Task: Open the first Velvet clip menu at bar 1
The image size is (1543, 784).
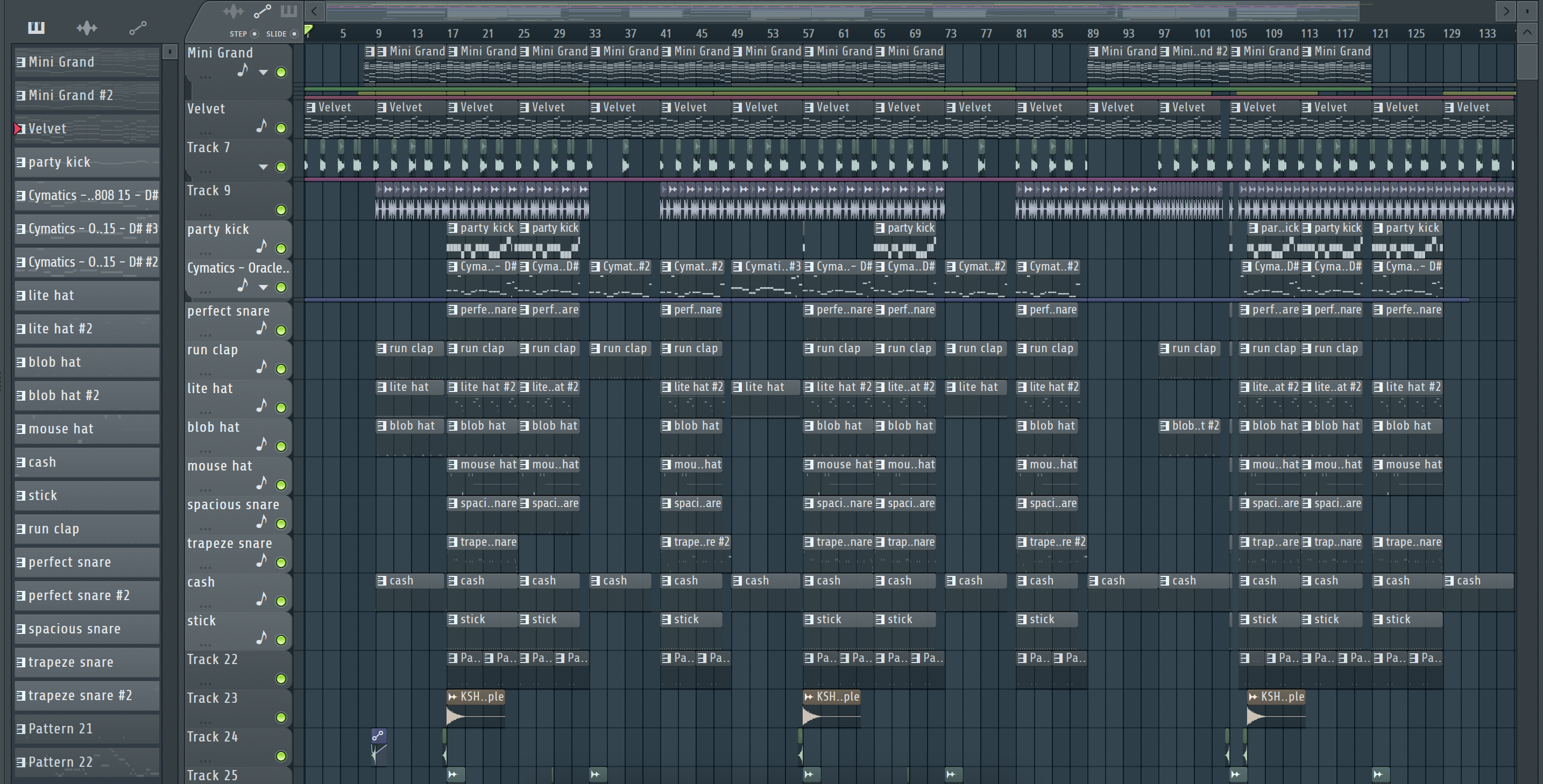Action: (310, 108)
